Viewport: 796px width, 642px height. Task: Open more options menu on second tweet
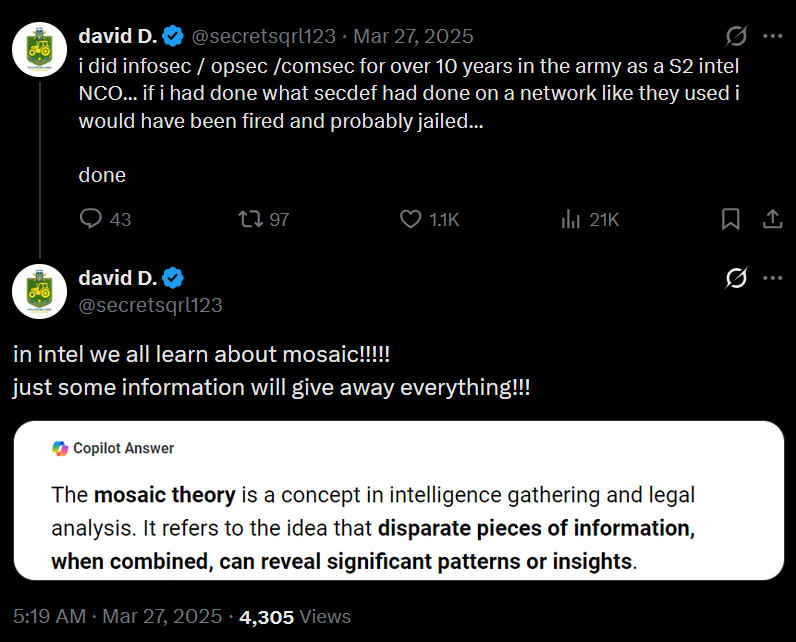click(773, 278)
